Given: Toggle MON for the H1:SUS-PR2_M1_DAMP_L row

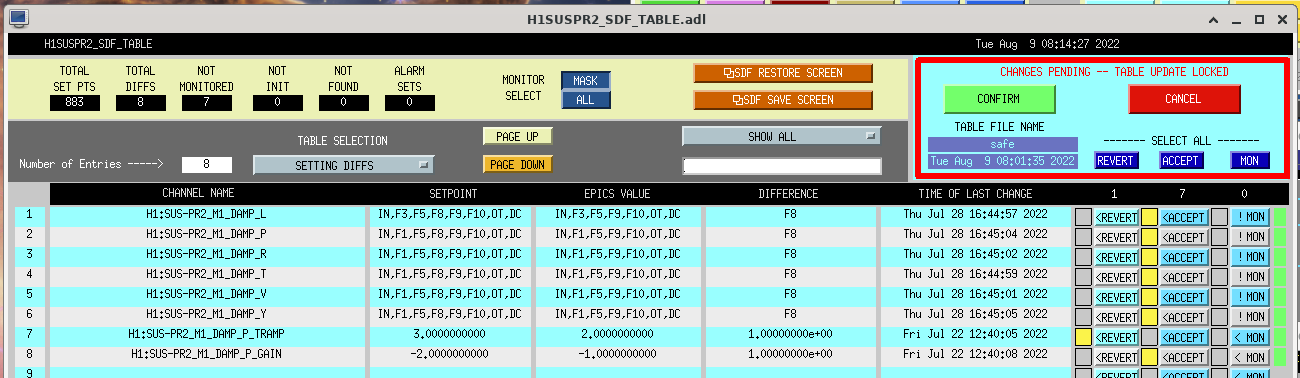Looking at the screenshot, I should 1250,216.
